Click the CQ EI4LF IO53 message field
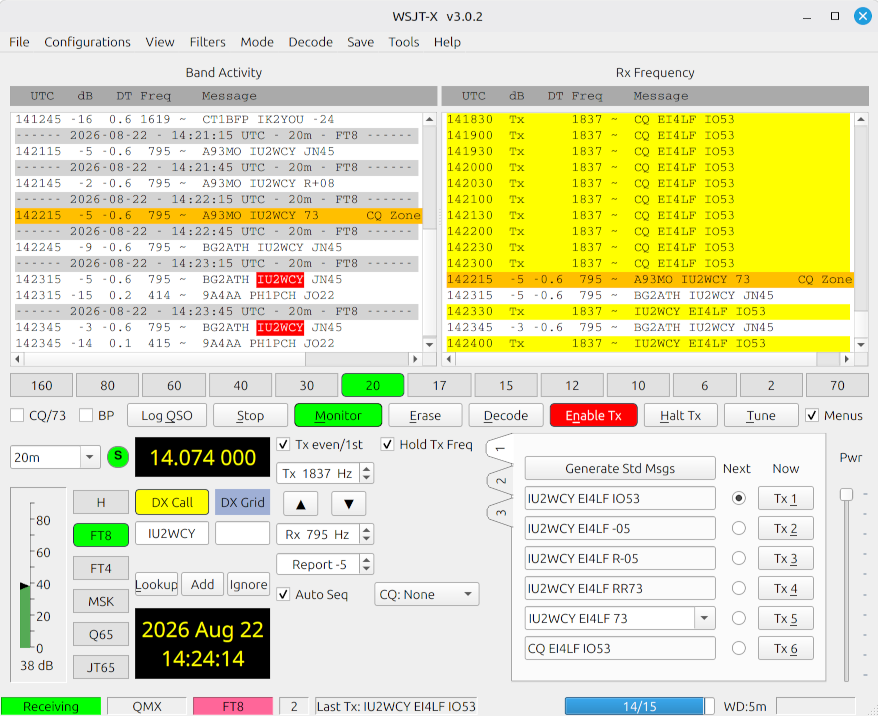The image size is (878, 716). (x=620, y=648)
